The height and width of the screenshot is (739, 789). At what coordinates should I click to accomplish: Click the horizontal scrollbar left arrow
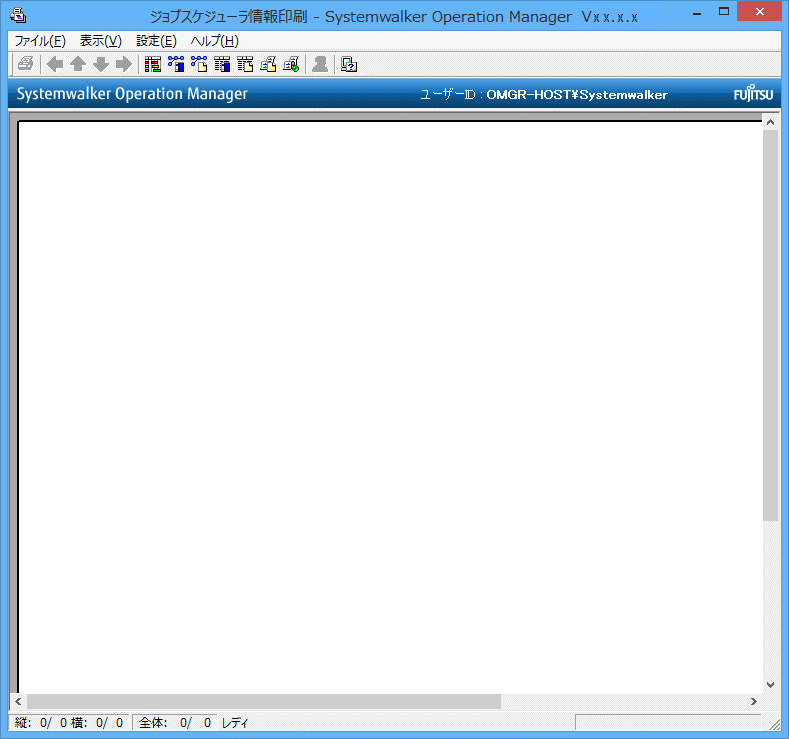coord(18,701)
